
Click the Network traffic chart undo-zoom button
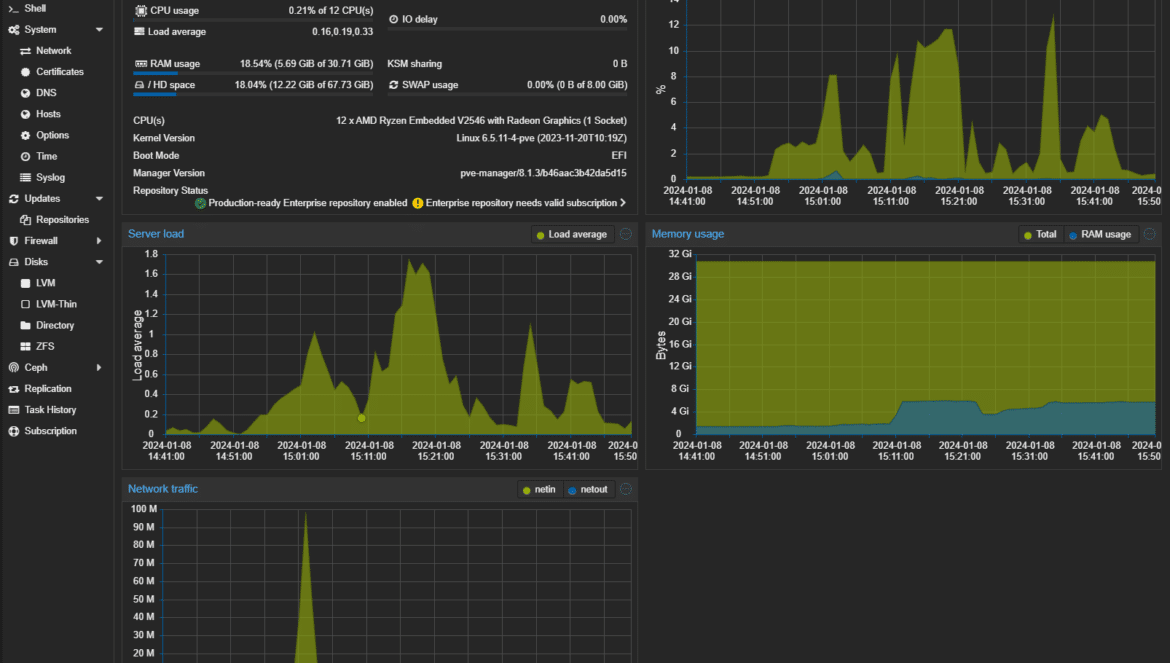click(x=626, y=489)
